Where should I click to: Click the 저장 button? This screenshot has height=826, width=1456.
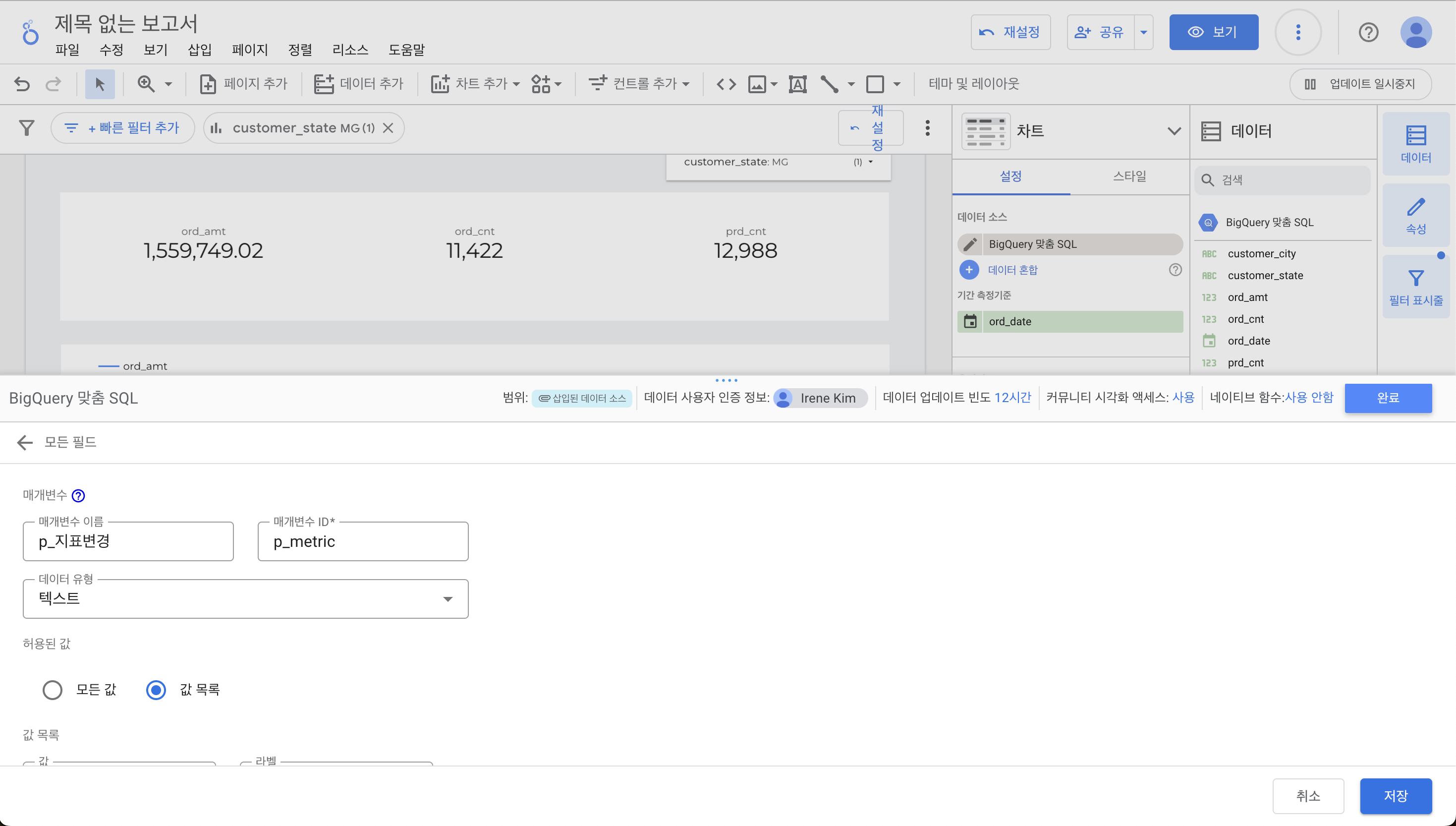pyautogui.click(x=1395, y=795)
